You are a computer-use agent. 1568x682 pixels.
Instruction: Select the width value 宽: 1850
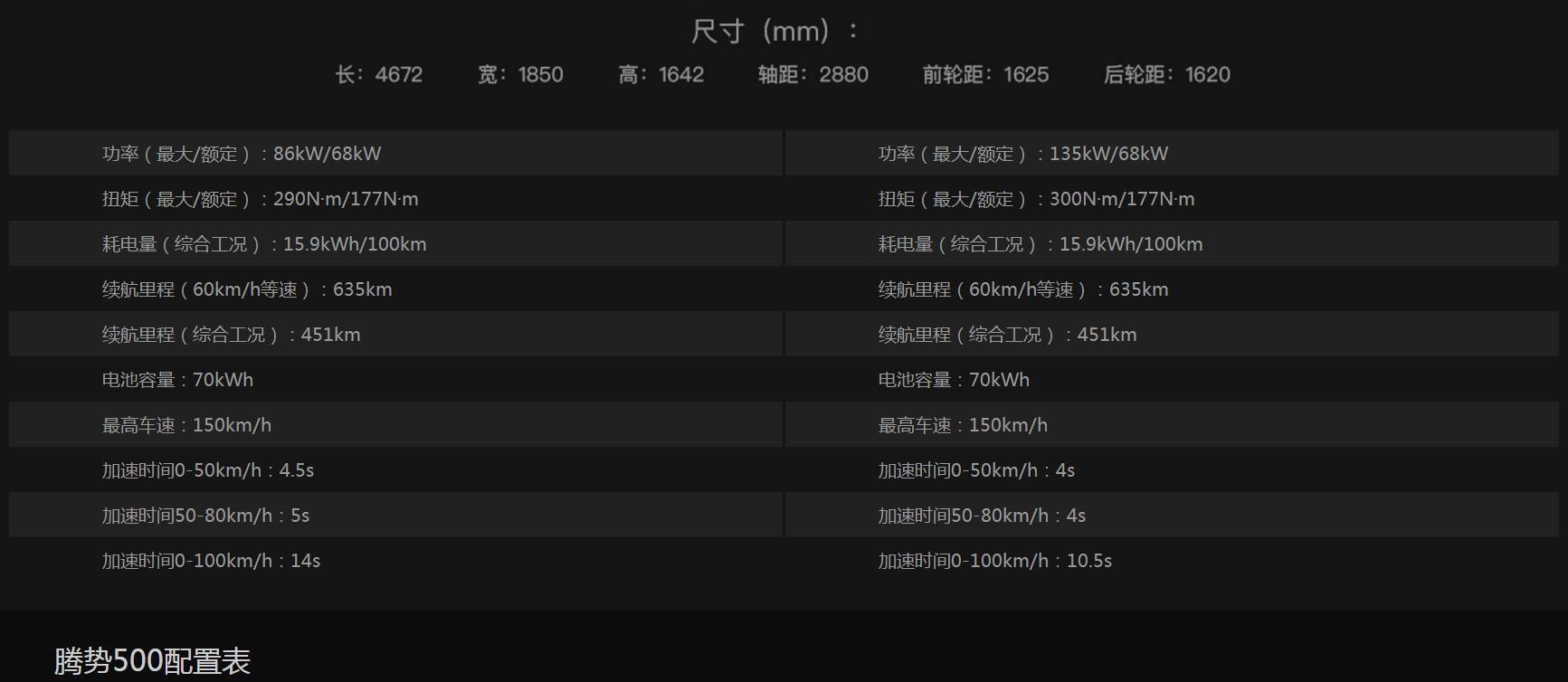[x=520, y=74]
